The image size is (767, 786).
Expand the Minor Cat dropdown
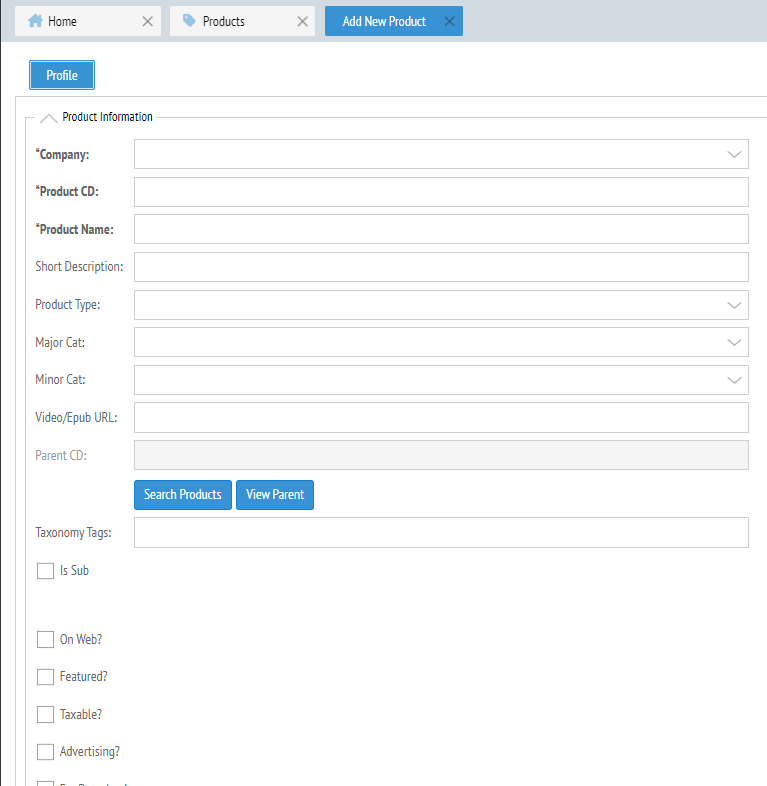[734, 380]
